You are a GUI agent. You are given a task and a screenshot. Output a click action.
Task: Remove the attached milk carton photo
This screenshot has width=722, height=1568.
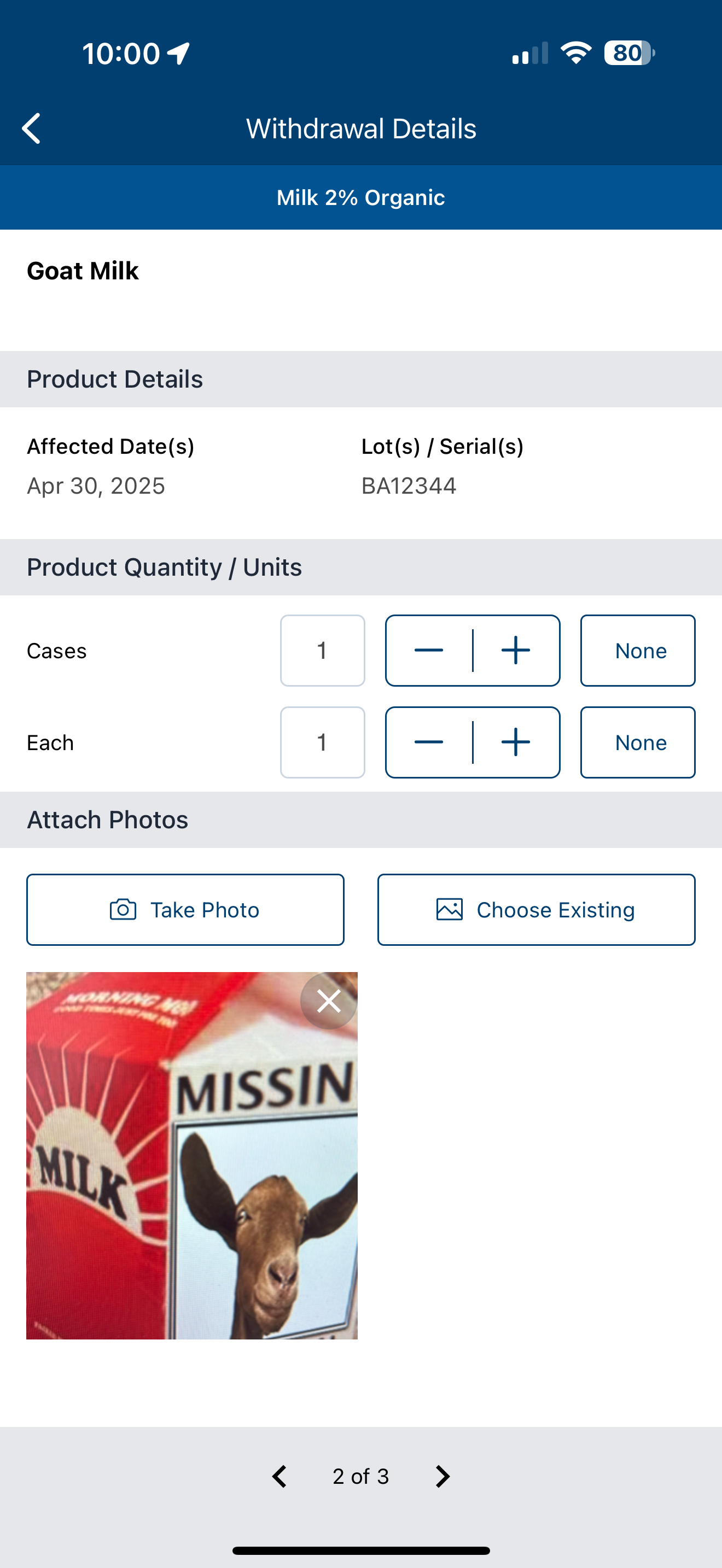point(329,1001)
